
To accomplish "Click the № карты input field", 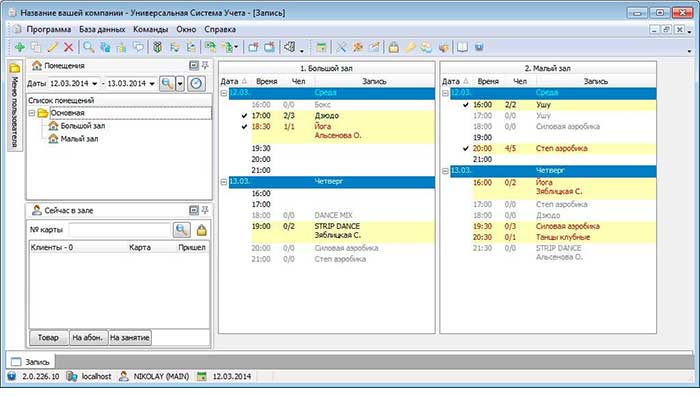I will click(120, 230).
